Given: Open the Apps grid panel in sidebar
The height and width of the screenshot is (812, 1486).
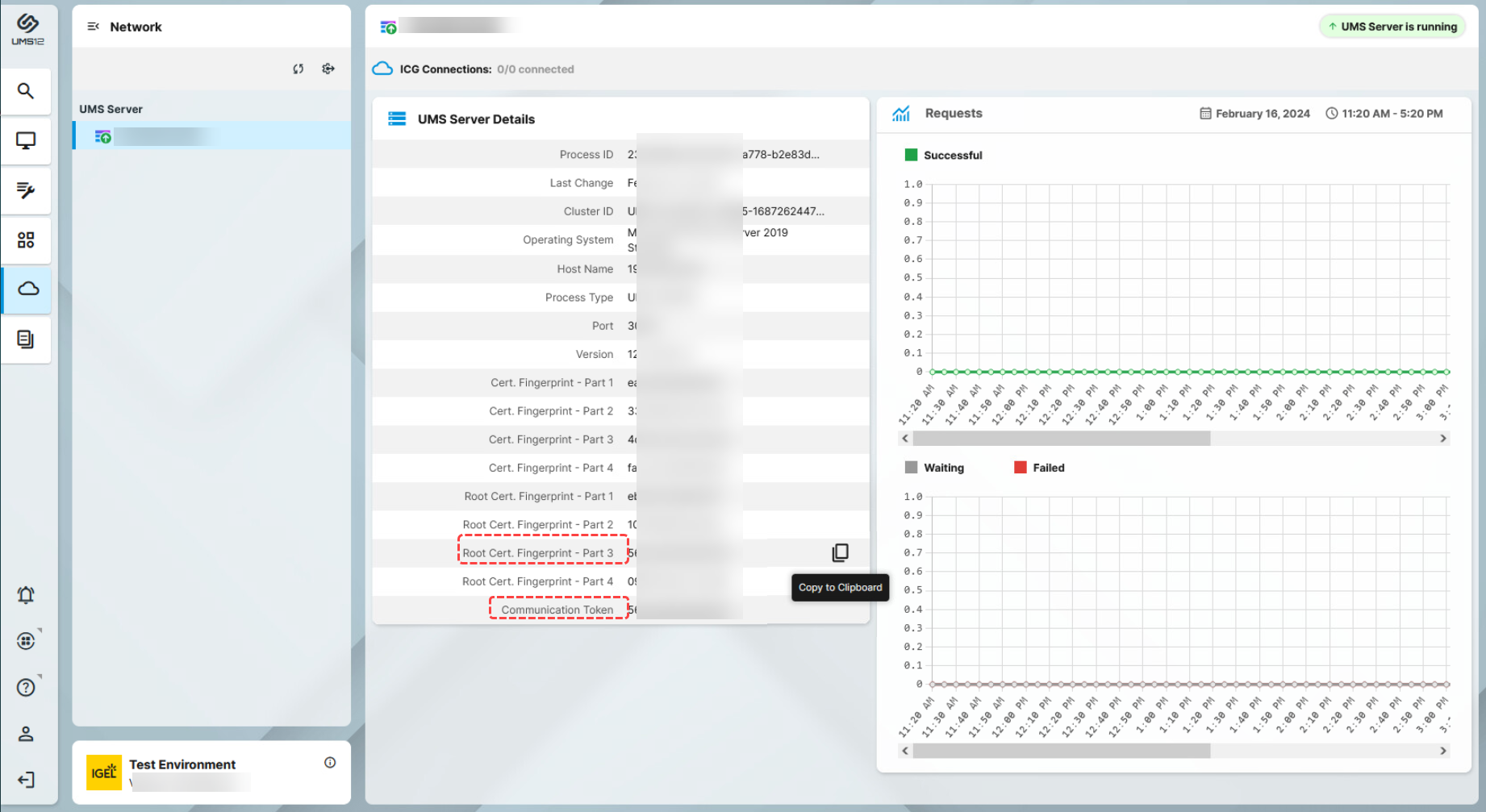Looking at the screenshot, I should click(26, 239).
